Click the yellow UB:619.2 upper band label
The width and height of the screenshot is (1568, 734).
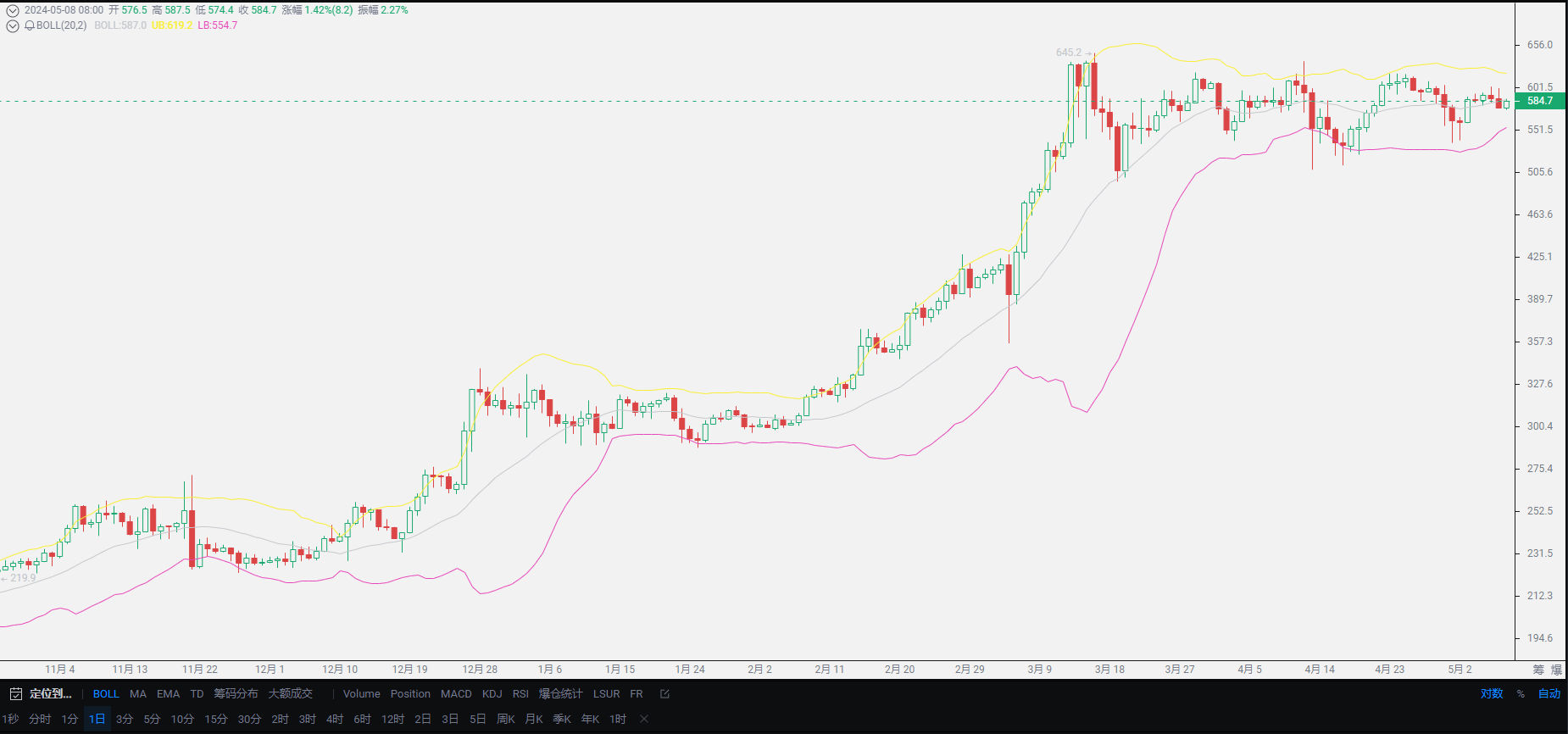pos(172,25)
